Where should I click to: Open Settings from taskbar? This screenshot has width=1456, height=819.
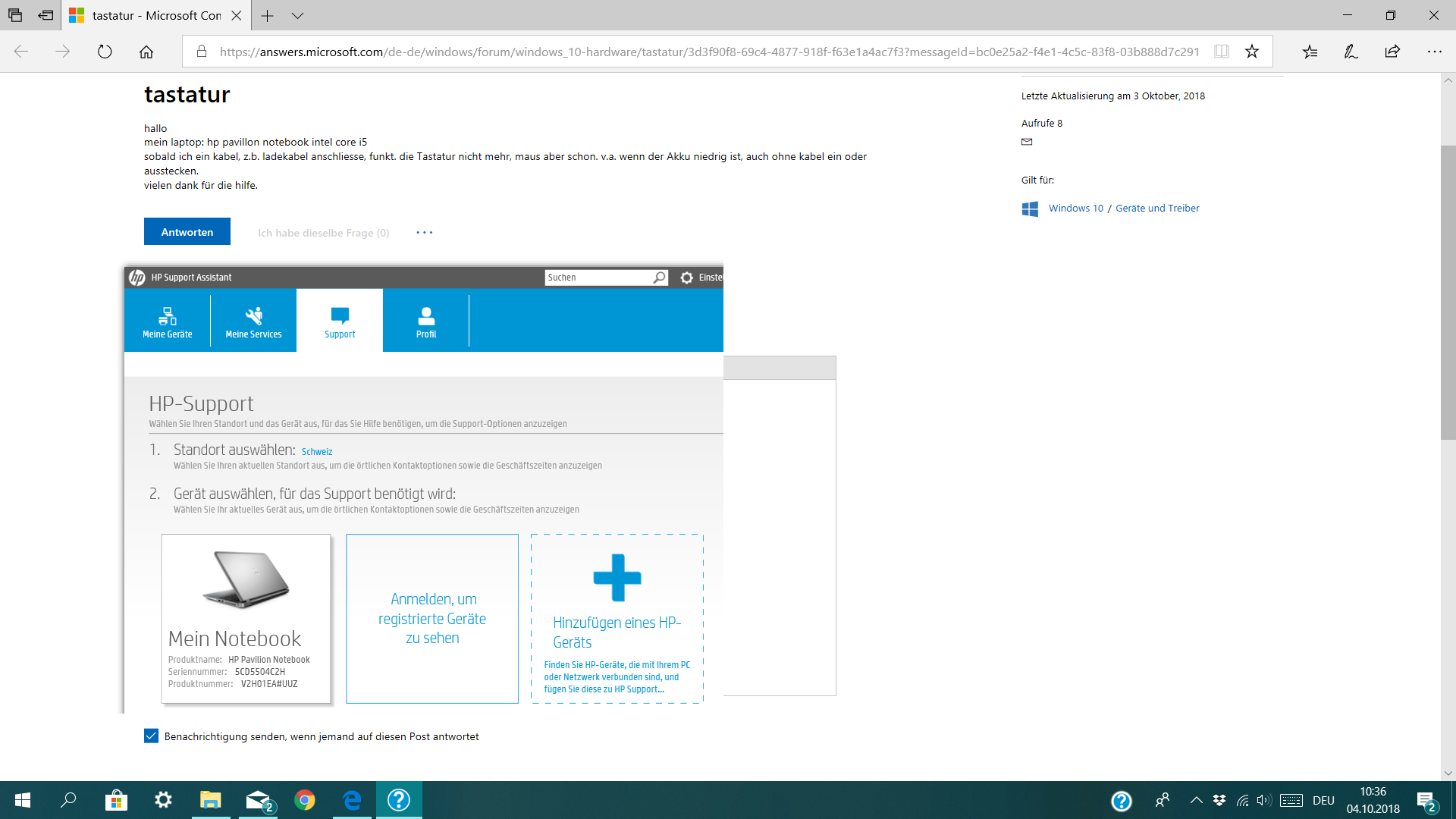[x=163, y=800]
